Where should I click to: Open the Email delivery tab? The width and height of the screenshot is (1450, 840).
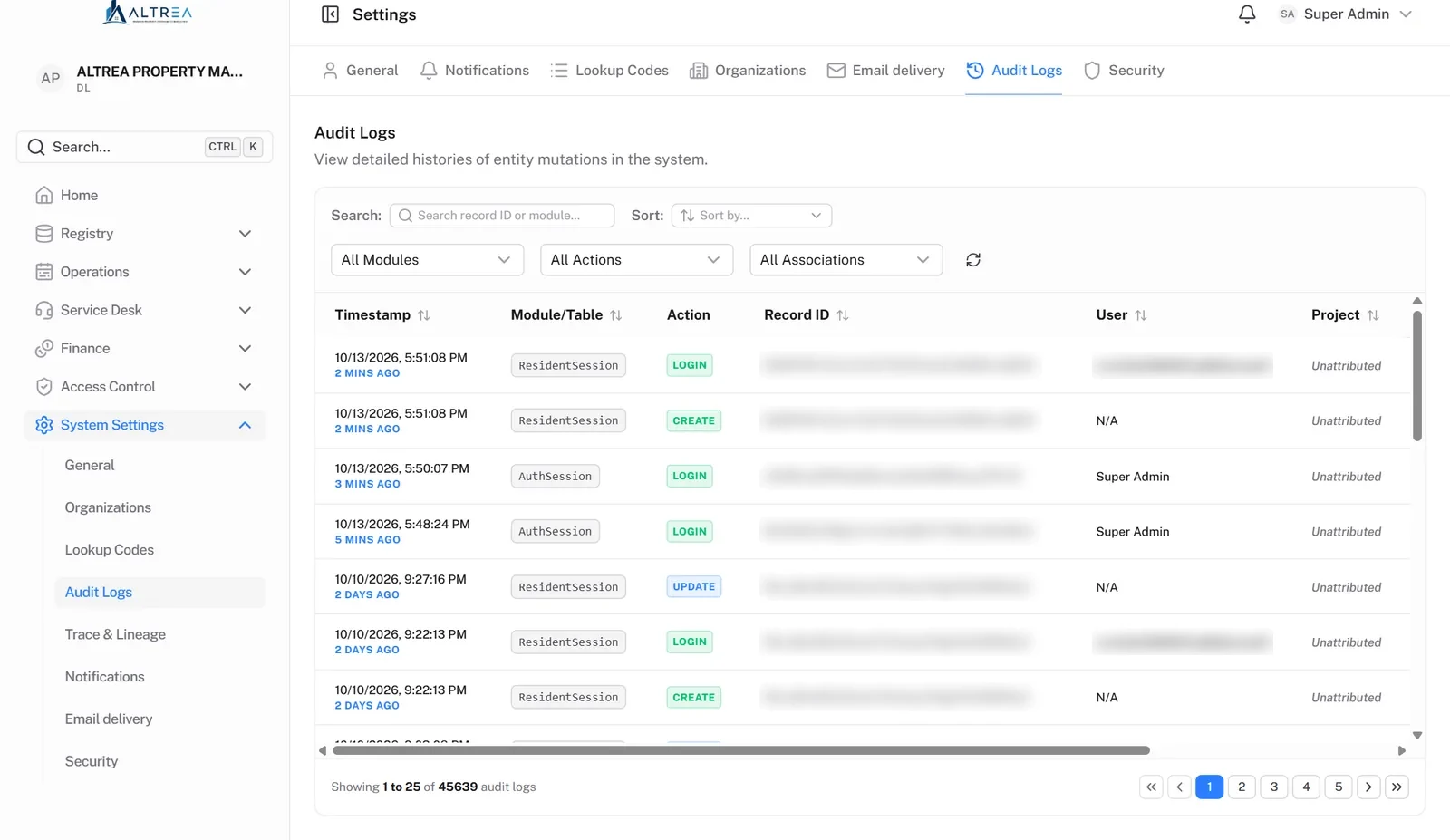[x=885, y=71]
